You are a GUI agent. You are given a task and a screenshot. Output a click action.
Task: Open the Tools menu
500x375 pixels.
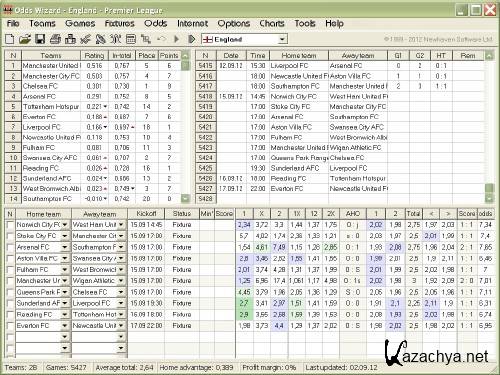[x=305, y=24]
